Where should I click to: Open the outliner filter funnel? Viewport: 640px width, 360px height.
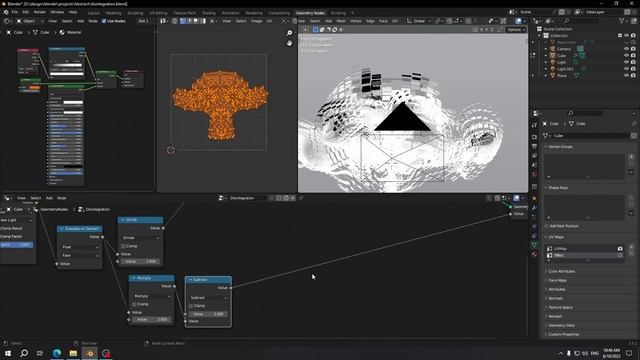coord(622,20)
